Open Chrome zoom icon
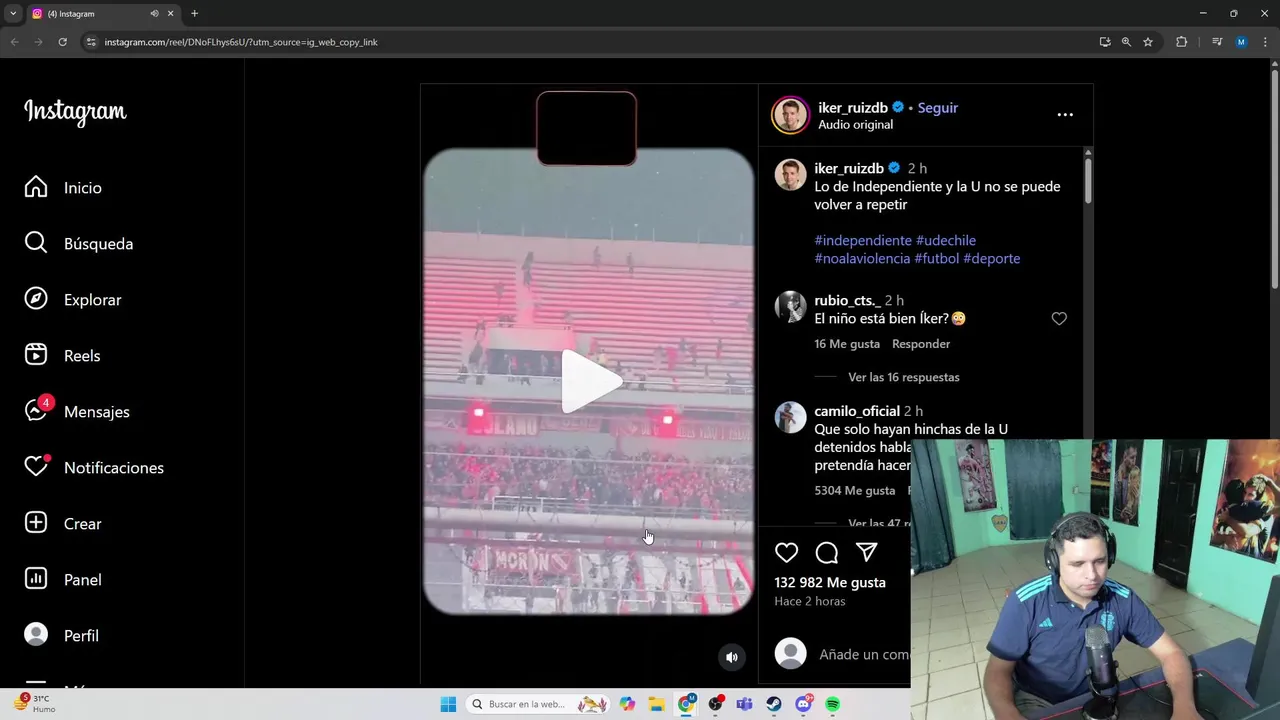 [x=1126, y=42]
